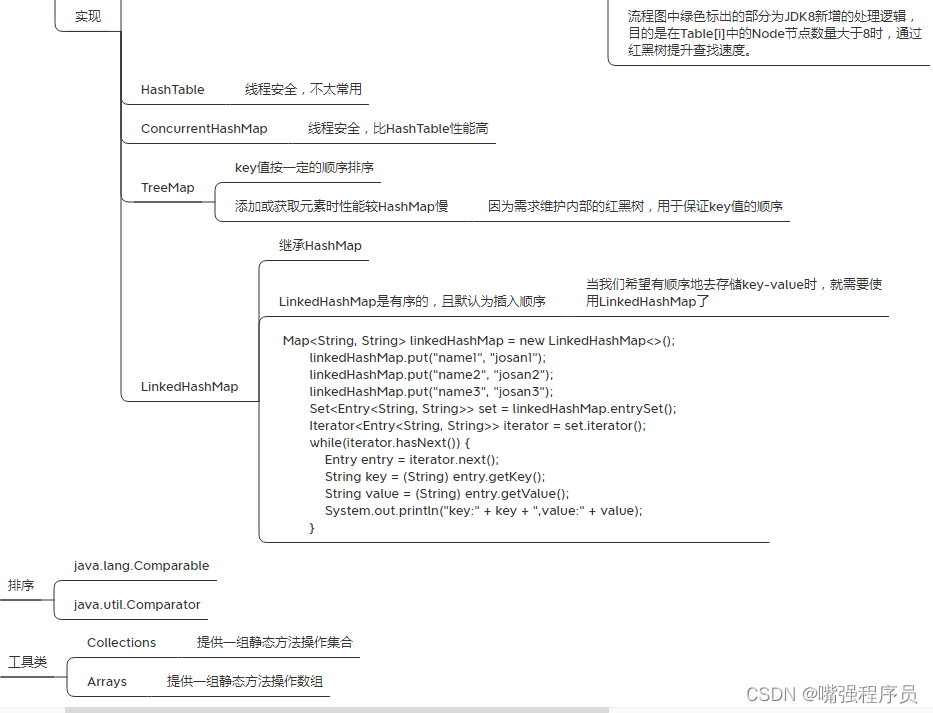Viewport: 933px width, 713px height.
Task: Select the text LinkedHashMap是有序的，且默认为插入顺序
Action: point(412,302)
